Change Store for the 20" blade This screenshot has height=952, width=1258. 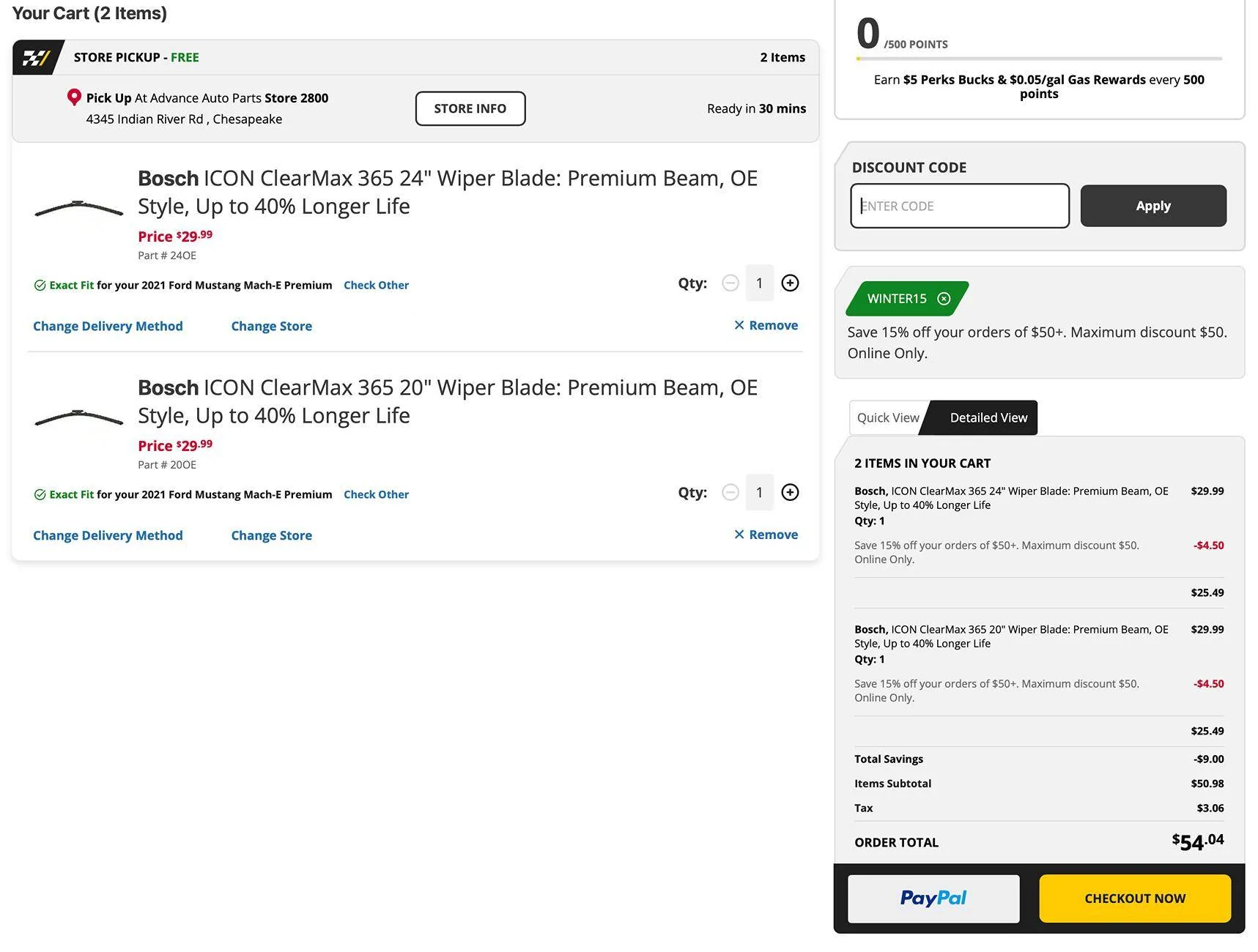click(x=272, y=535)
